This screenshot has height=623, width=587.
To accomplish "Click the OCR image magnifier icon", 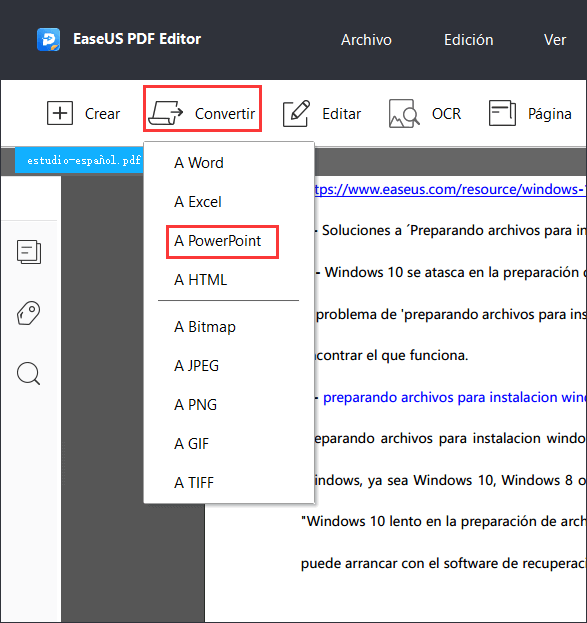I will (404, 114).
